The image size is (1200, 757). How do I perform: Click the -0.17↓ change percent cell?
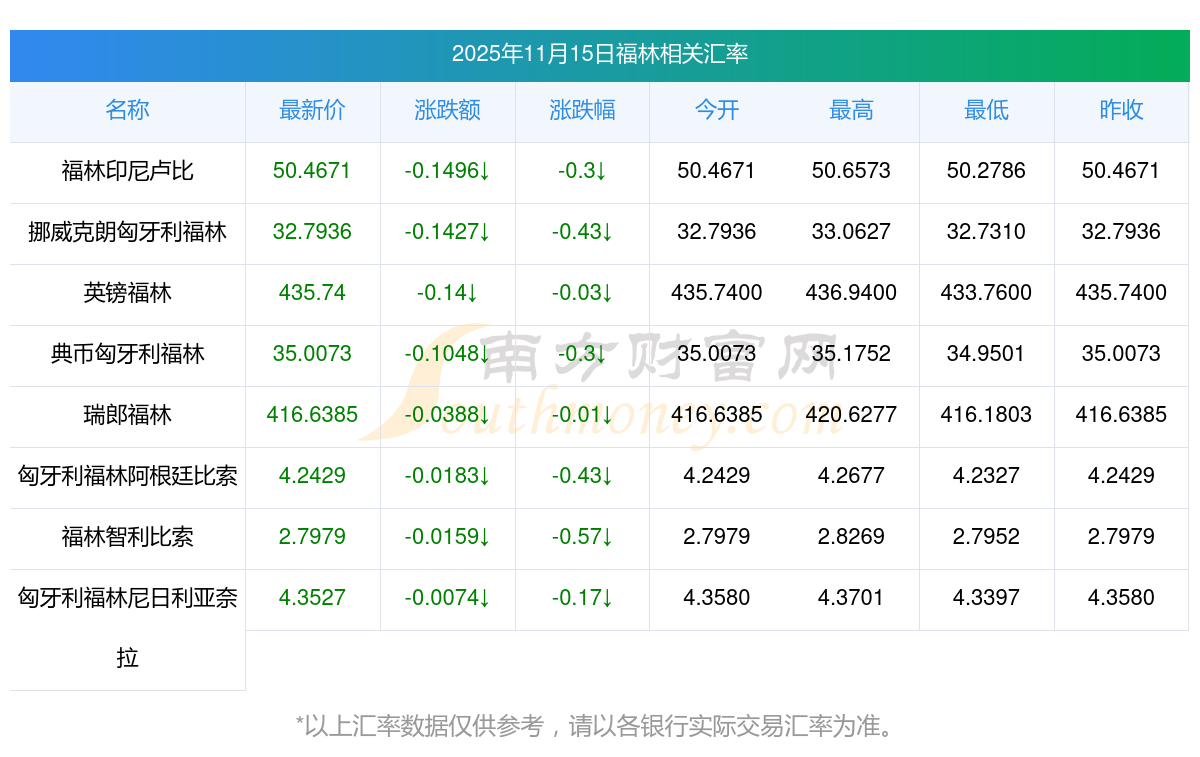[x=582, y=598]
